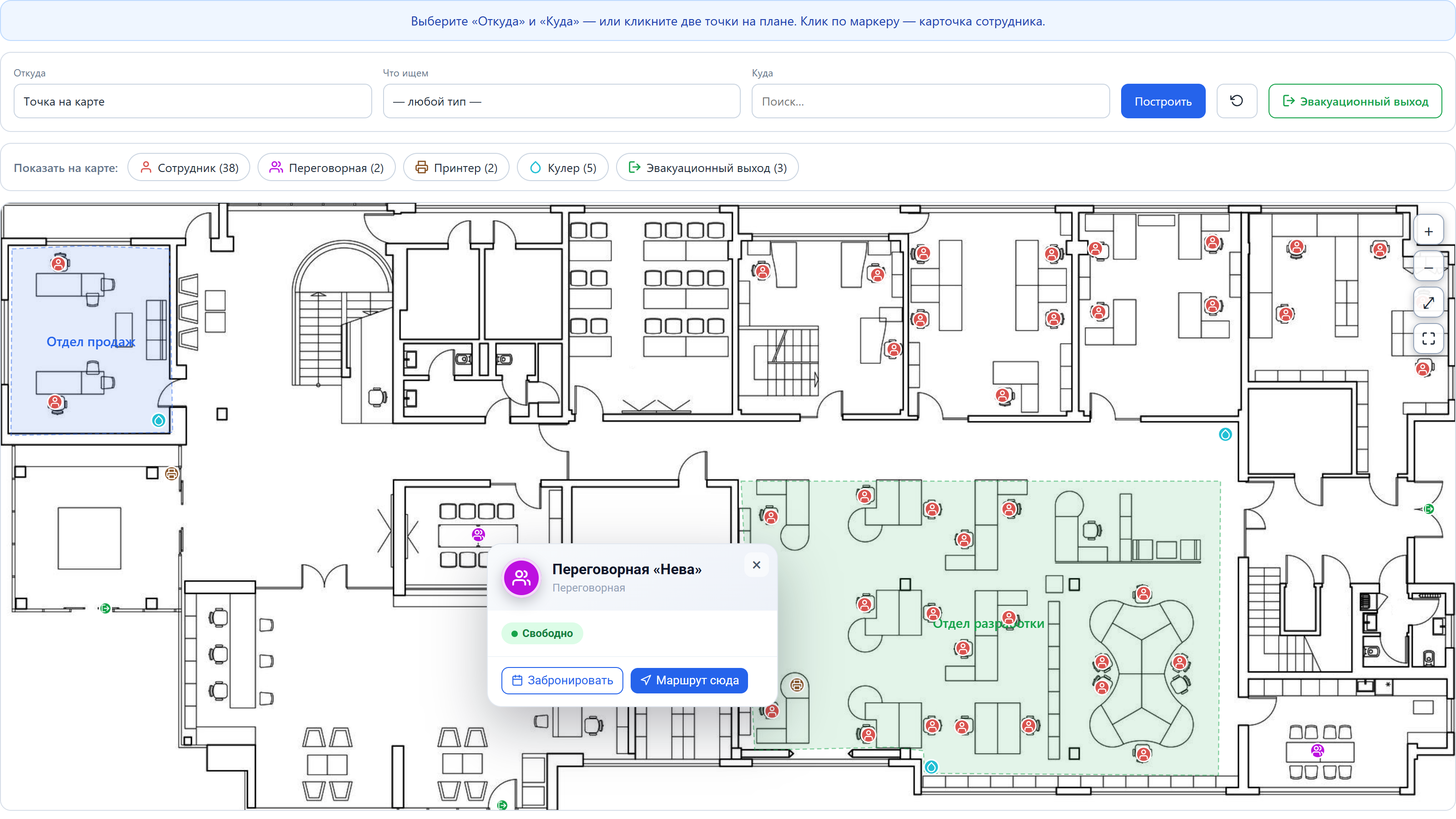Image resolution: width=1456 pixels, height=819 pixels.
Task: Toggle Кулер (5) map filter
Action: coord(563,167)
